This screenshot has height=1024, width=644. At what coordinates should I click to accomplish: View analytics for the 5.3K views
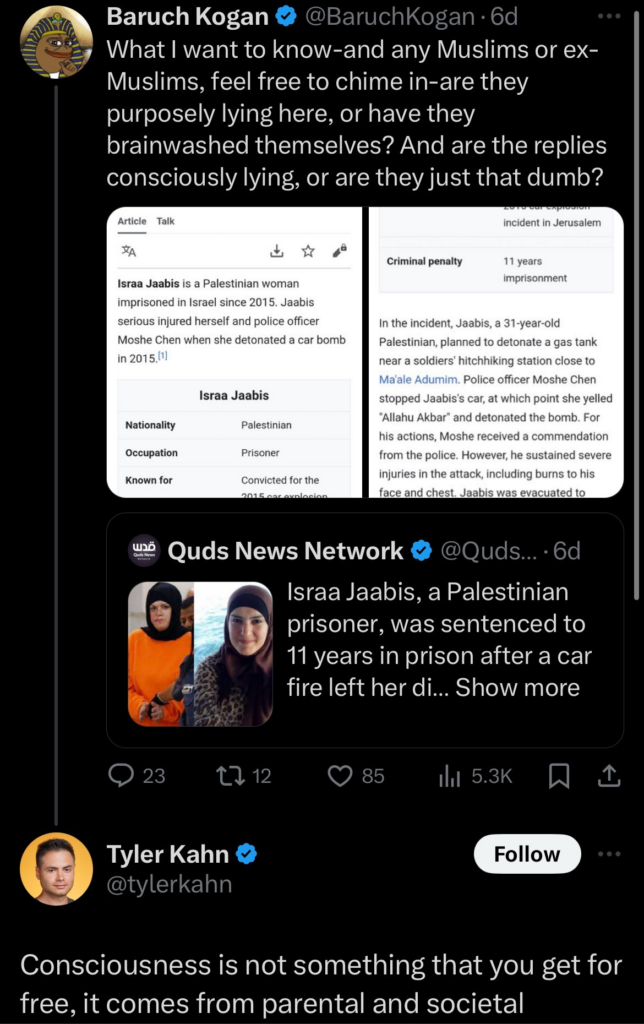pyautogui.click(x=452, y=776)
